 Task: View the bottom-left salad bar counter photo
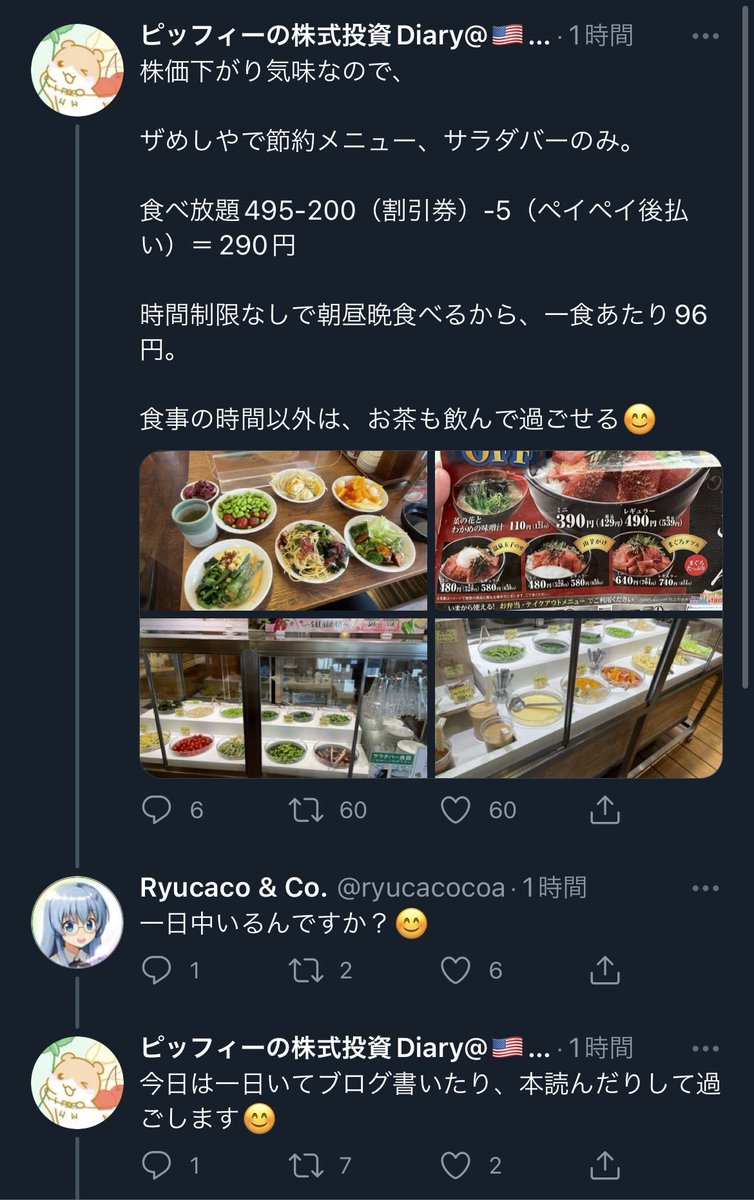click(283, 697)
